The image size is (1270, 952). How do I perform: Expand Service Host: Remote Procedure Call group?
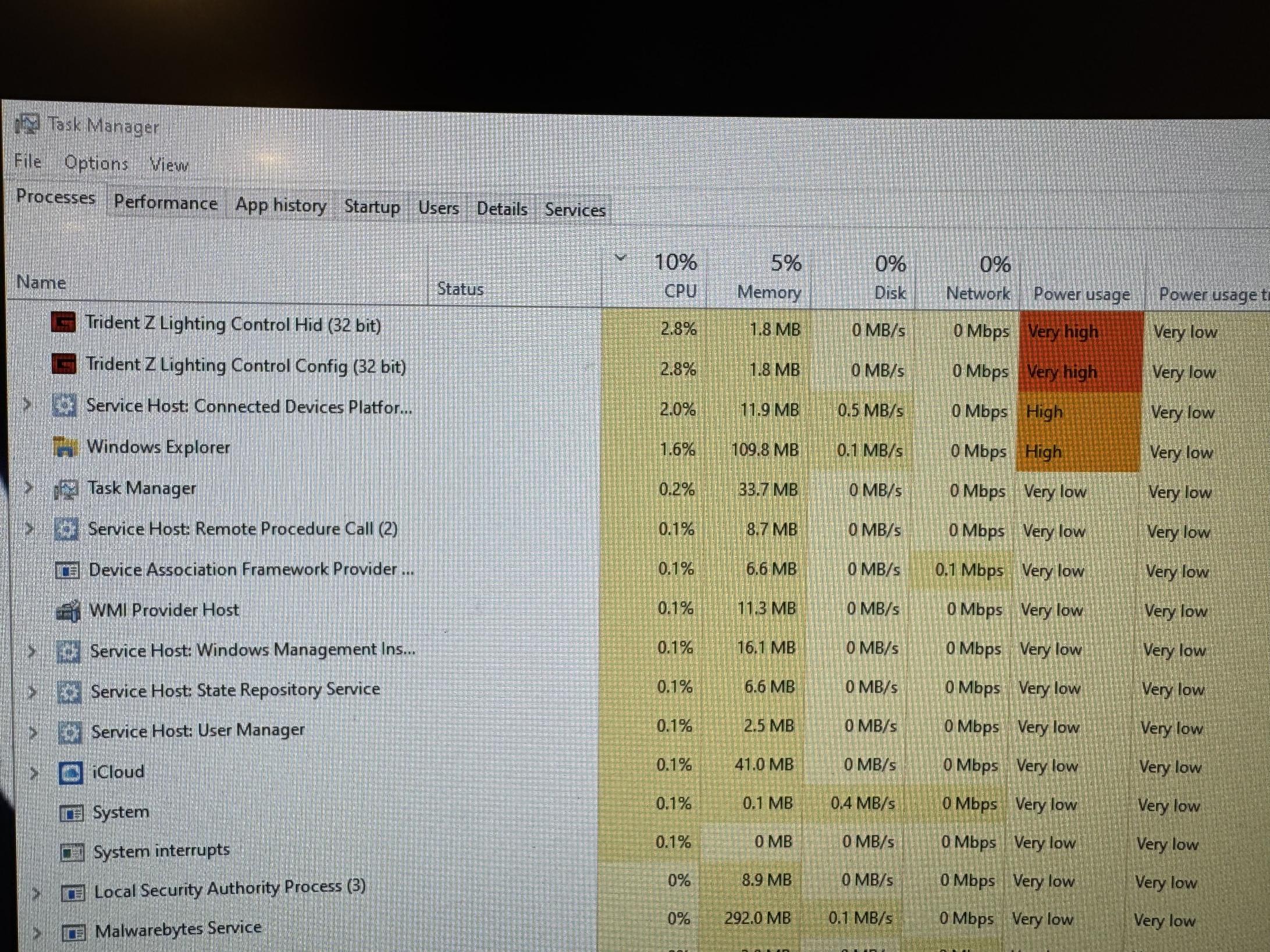tap(29, 529)
